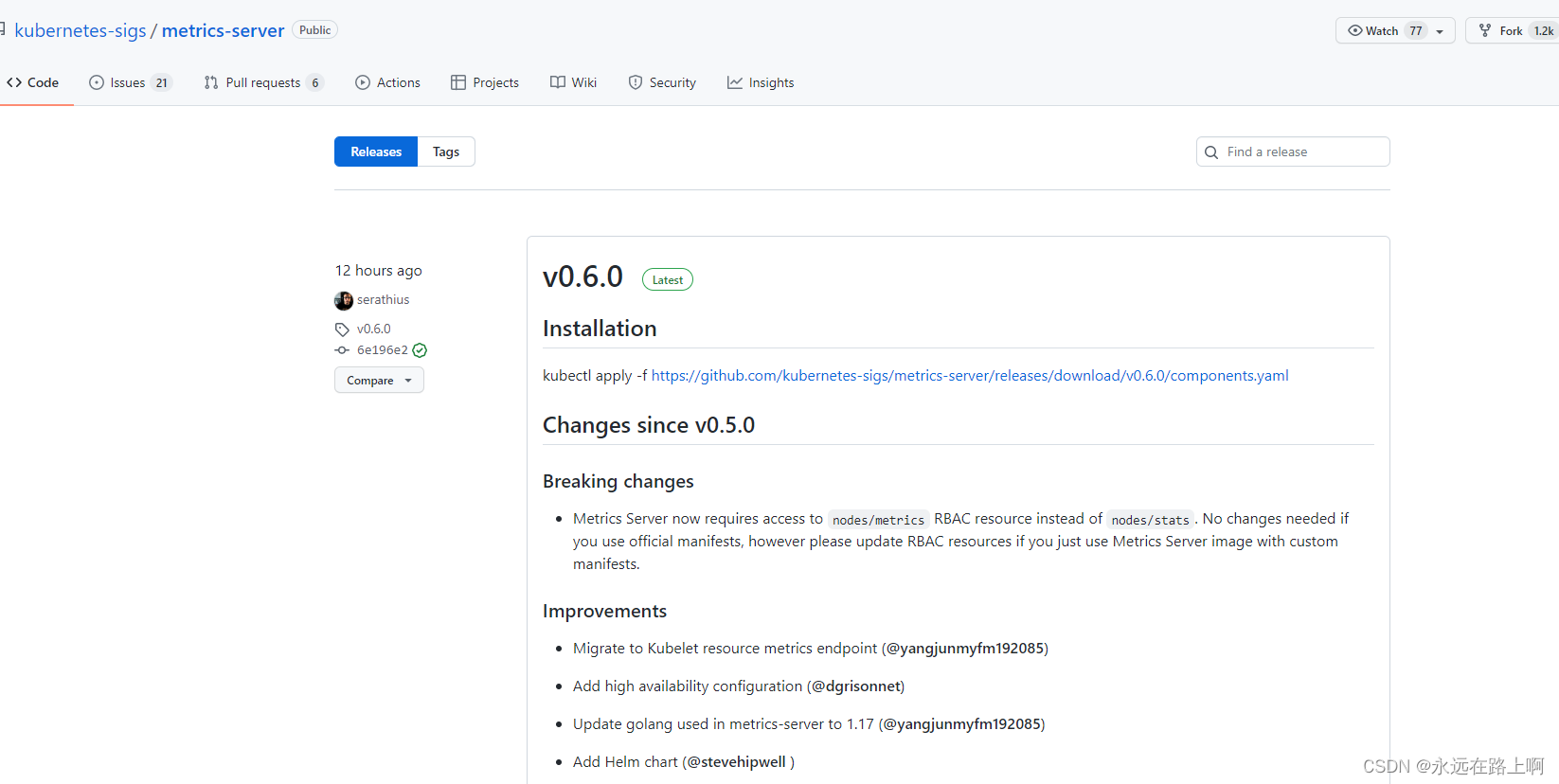The height and width of the screenshot is (784, 1559).
Task: Open the Projects tab
Action: coord(485,82)
